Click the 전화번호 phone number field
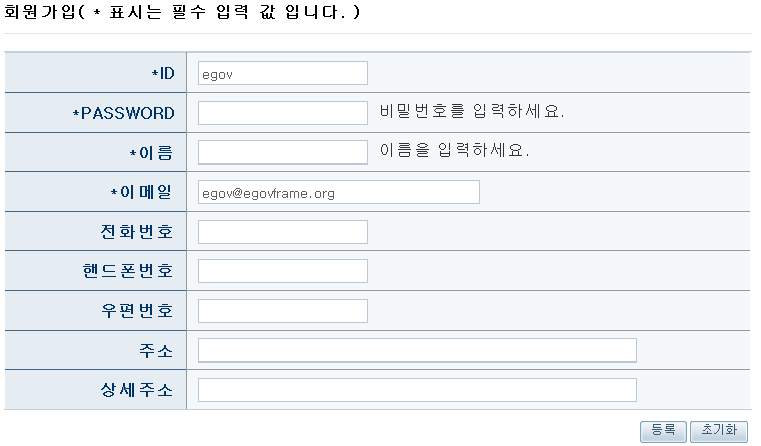Screen dimensions: 761x446 point(282,232)
